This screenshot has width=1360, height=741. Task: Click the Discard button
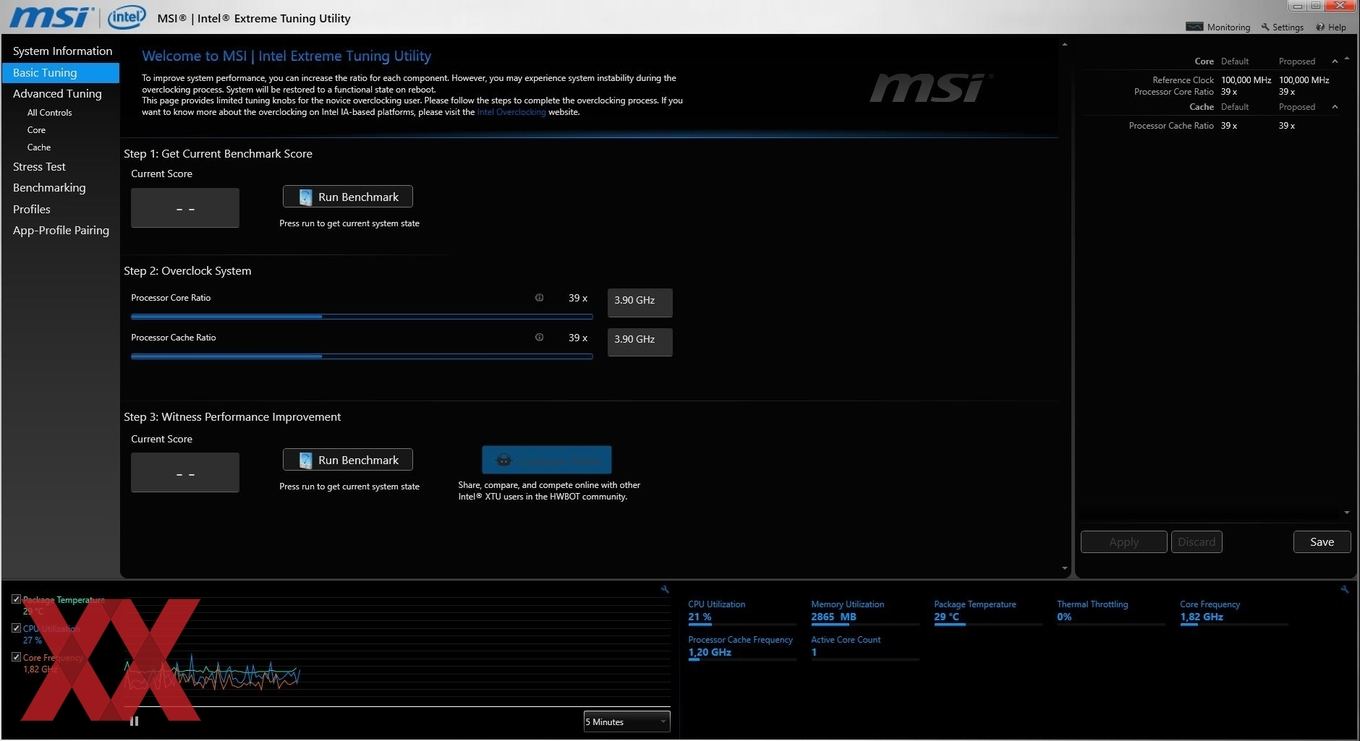(x=1197, y=542)
